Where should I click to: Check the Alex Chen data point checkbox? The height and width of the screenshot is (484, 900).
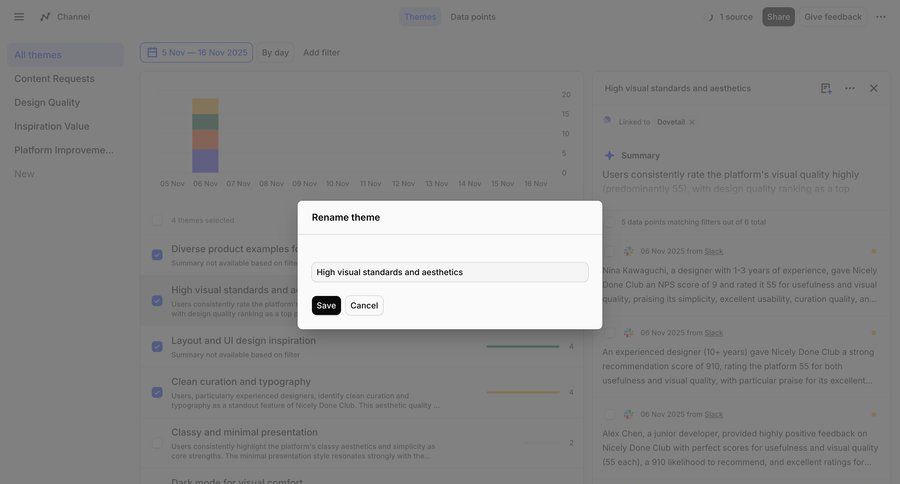click(x=610, y=415)
